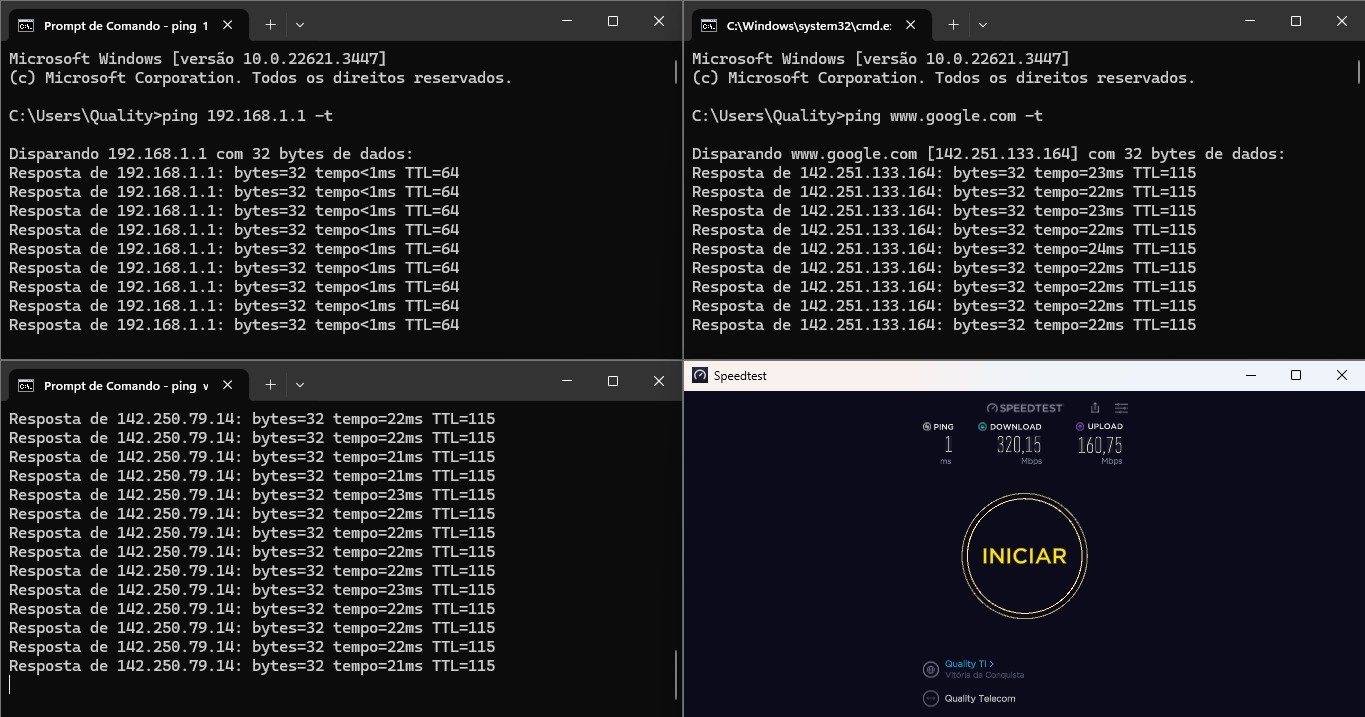Add new tab in bottom-left terminal
Screen dimensions: 1365x717
270,385
